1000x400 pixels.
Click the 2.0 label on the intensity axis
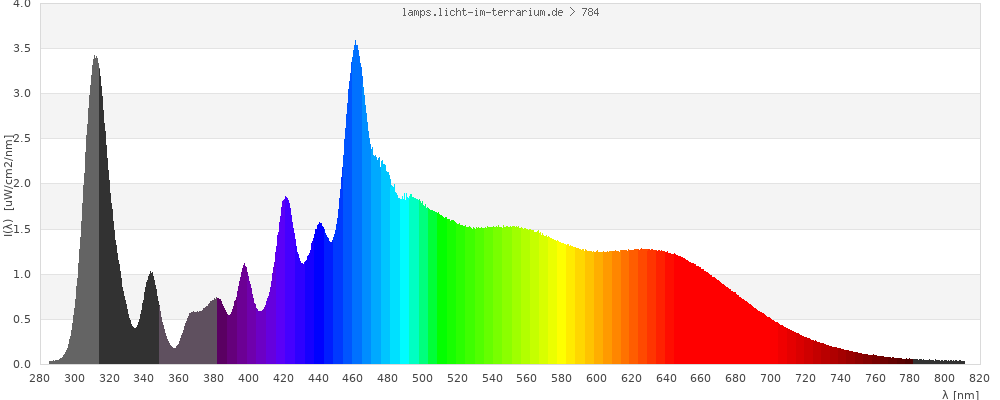pos(21,184)
